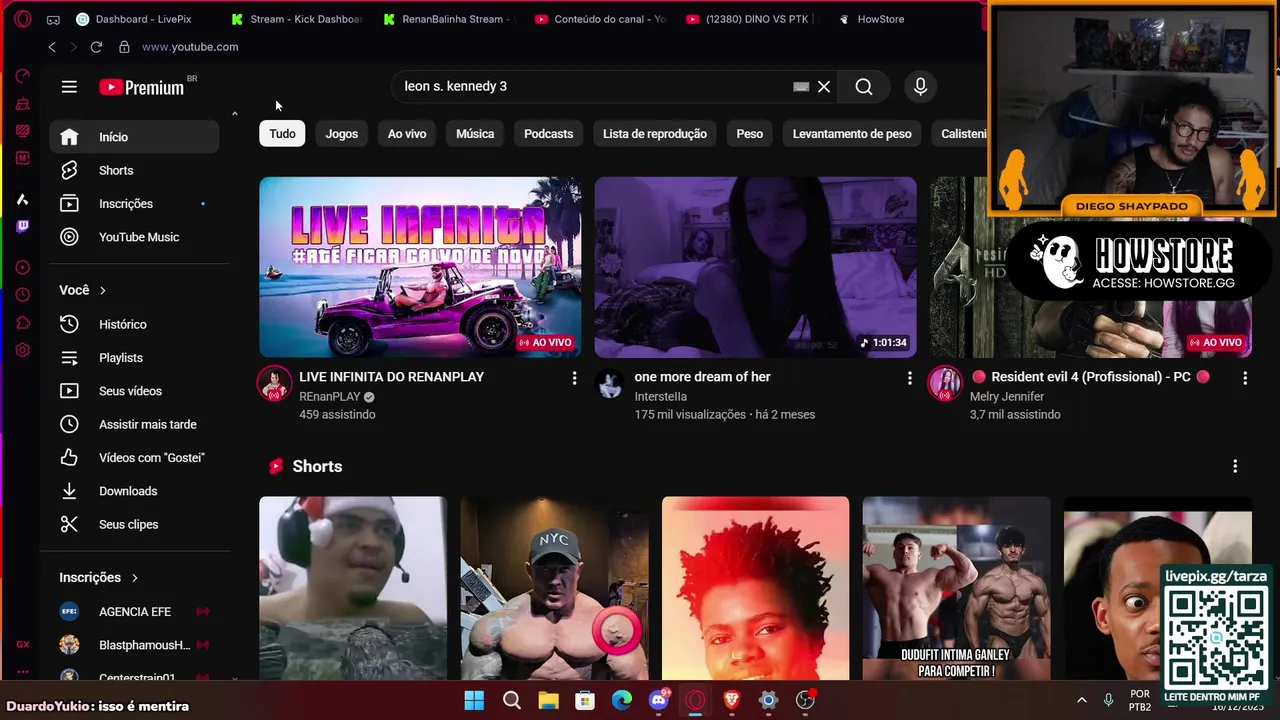The image size is (1280, 720).
Task: Open OBS Studio from the taskbar
Action: (x=806, y=700)
